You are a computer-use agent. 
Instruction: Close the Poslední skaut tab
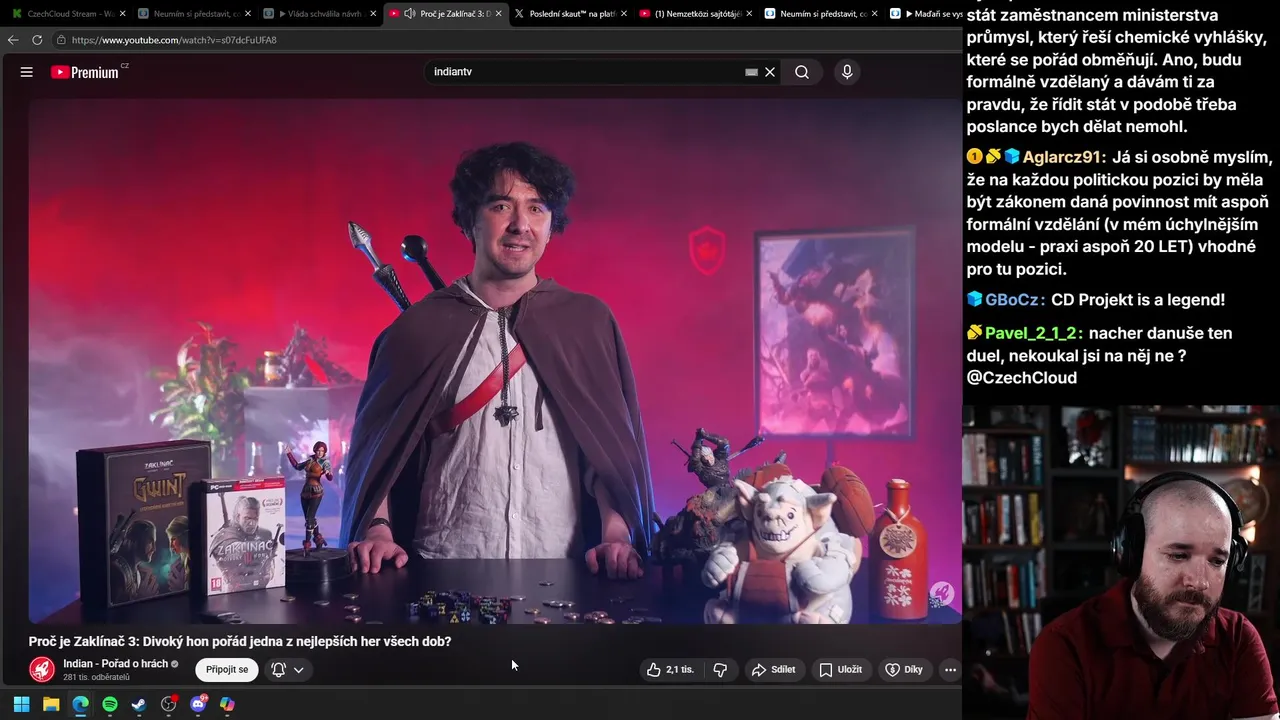(623, 14)
